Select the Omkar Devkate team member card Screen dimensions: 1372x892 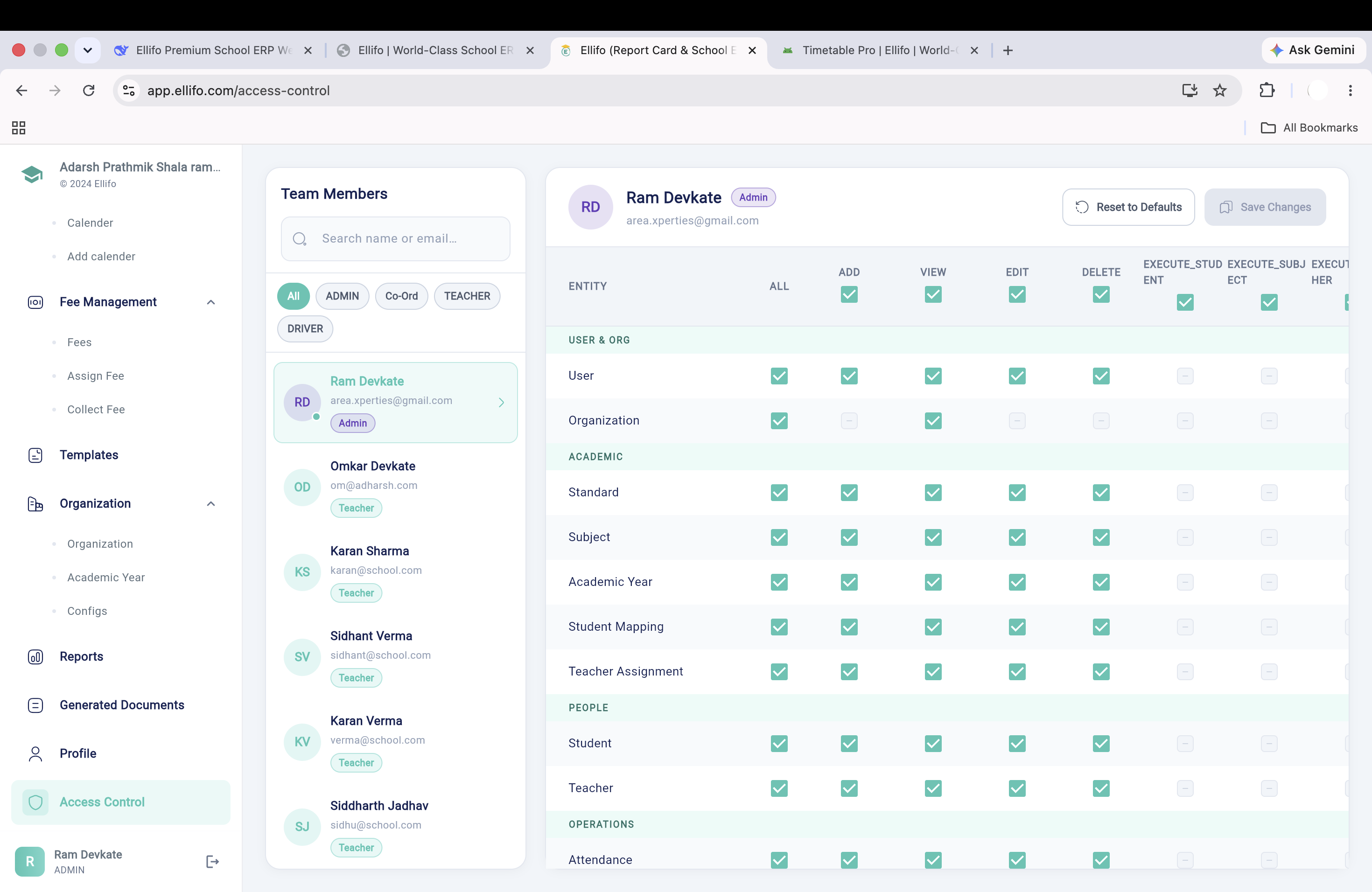click(x=395, y=488)
